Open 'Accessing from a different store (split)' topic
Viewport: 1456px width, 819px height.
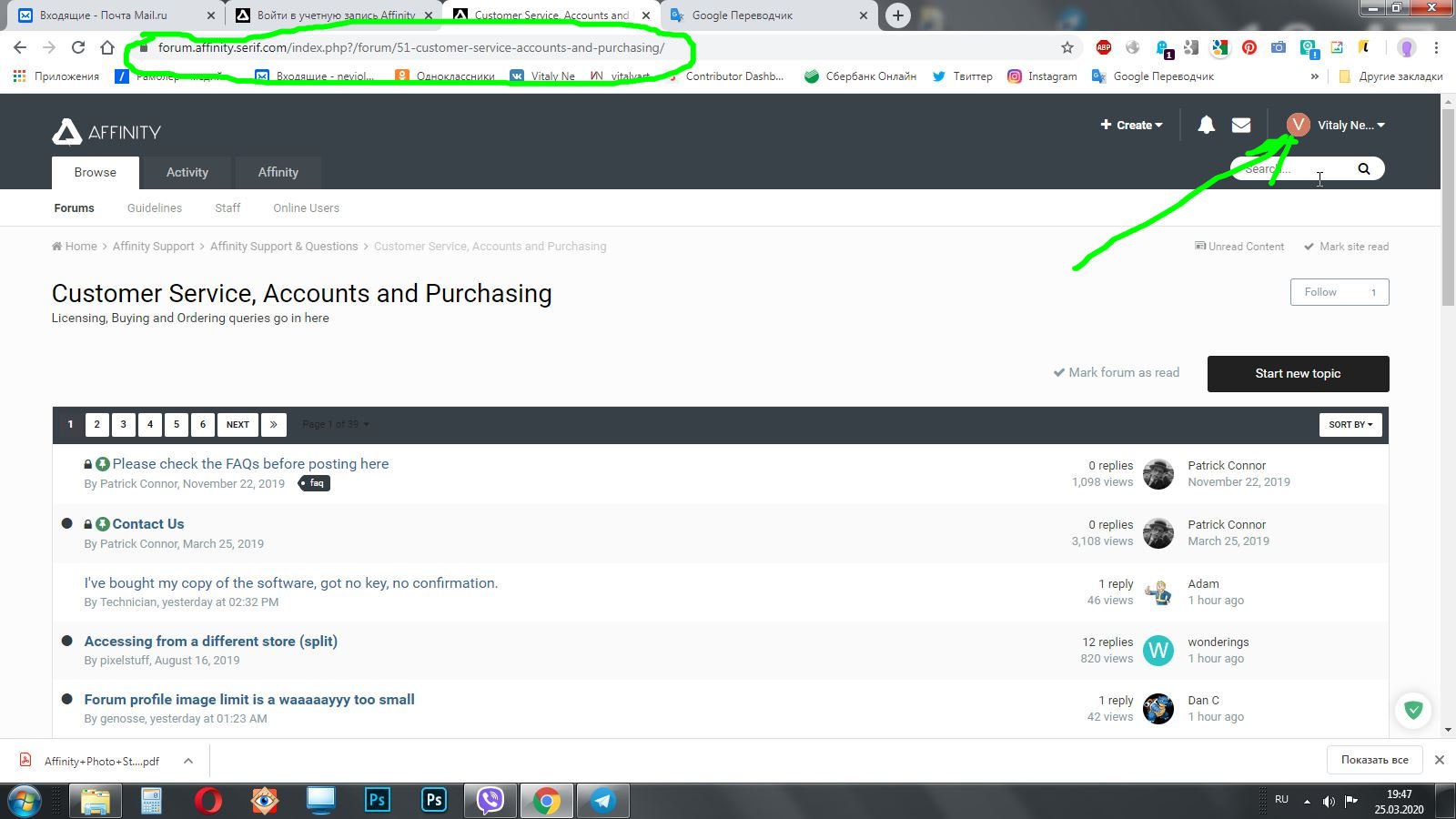pyautogui.click(x=211, y=642)
